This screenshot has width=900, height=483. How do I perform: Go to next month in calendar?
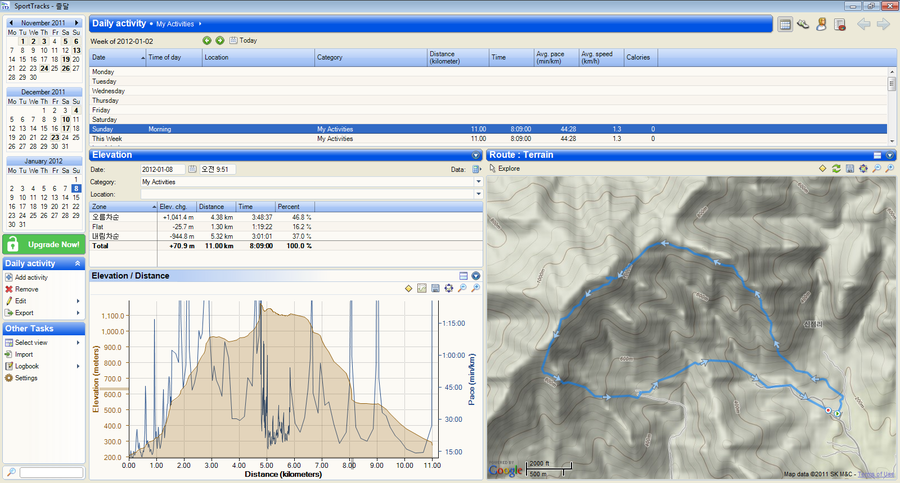pos(76,23)
